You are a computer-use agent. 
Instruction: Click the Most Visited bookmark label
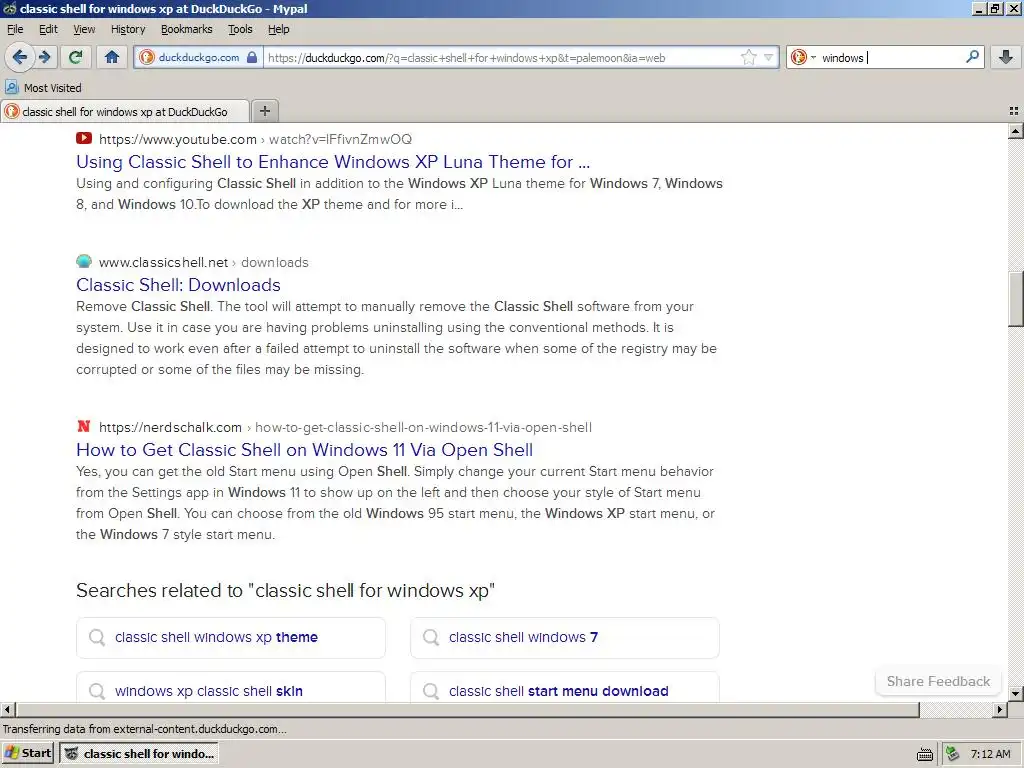(x=52, y=88)
